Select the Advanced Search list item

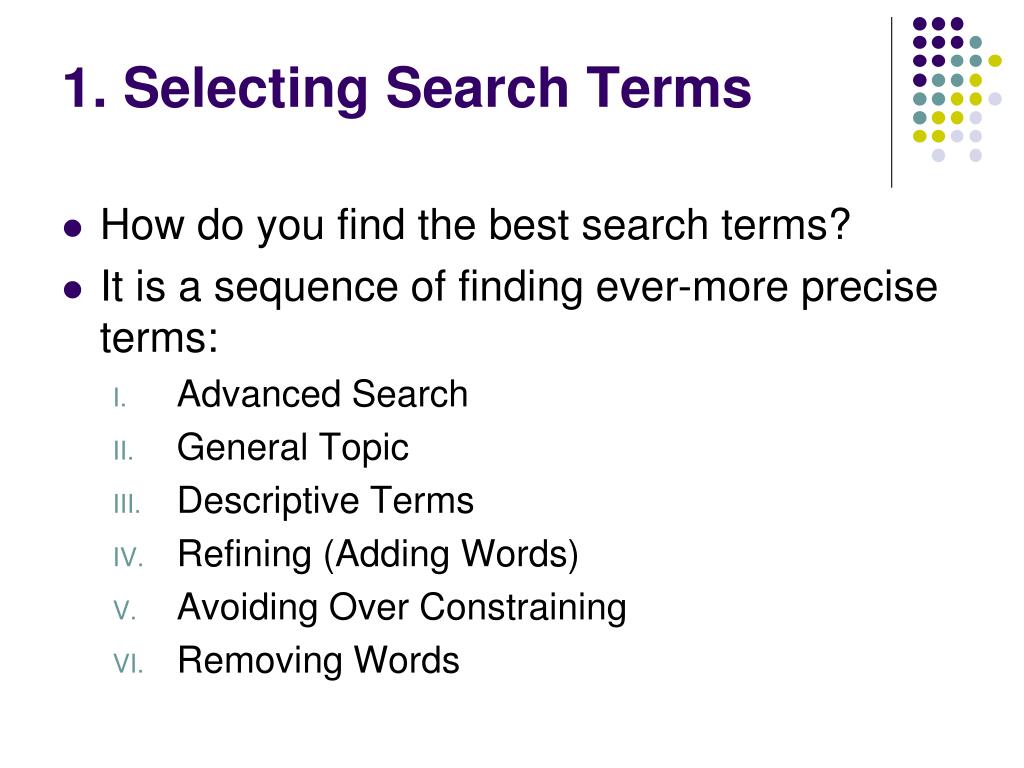tap(323, 394)
